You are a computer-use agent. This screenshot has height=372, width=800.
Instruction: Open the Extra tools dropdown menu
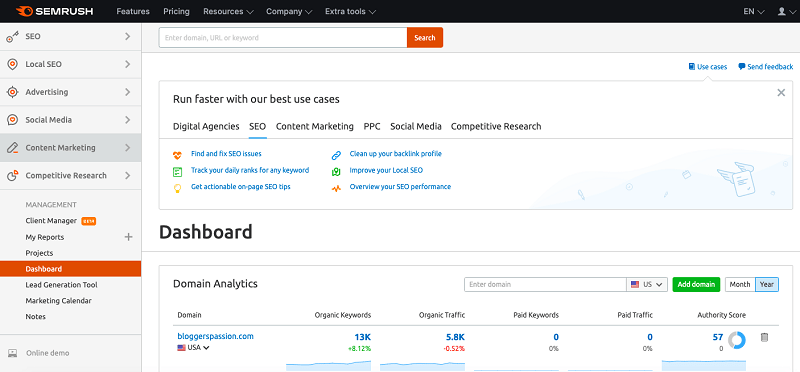coord(351,11)
